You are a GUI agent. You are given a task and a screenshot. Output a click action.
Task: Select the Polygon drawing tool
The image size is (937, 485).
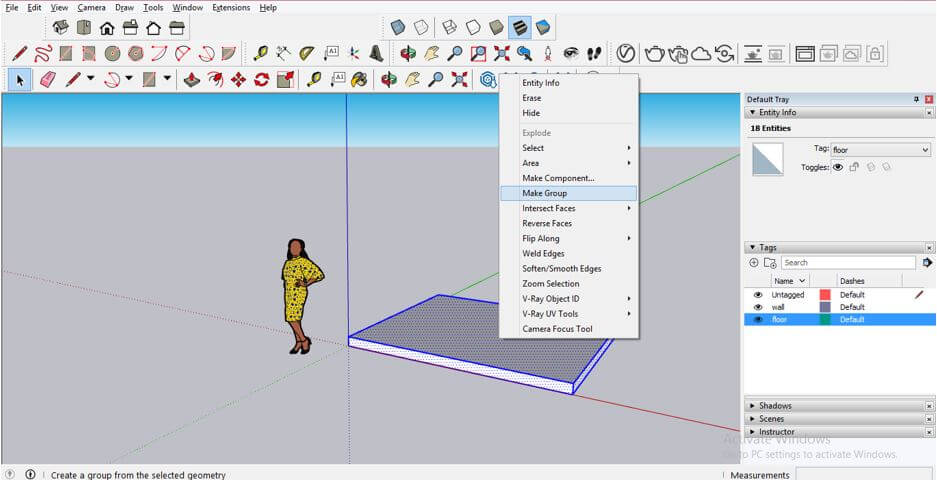(x=136, y=54)
